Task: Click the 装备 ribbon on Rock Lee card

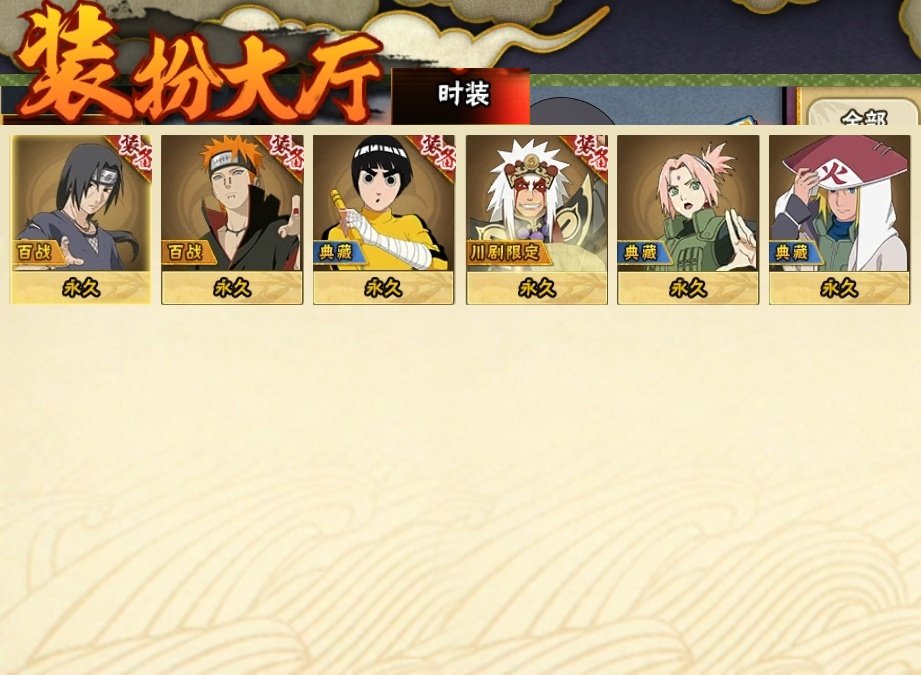Action: 435,154
